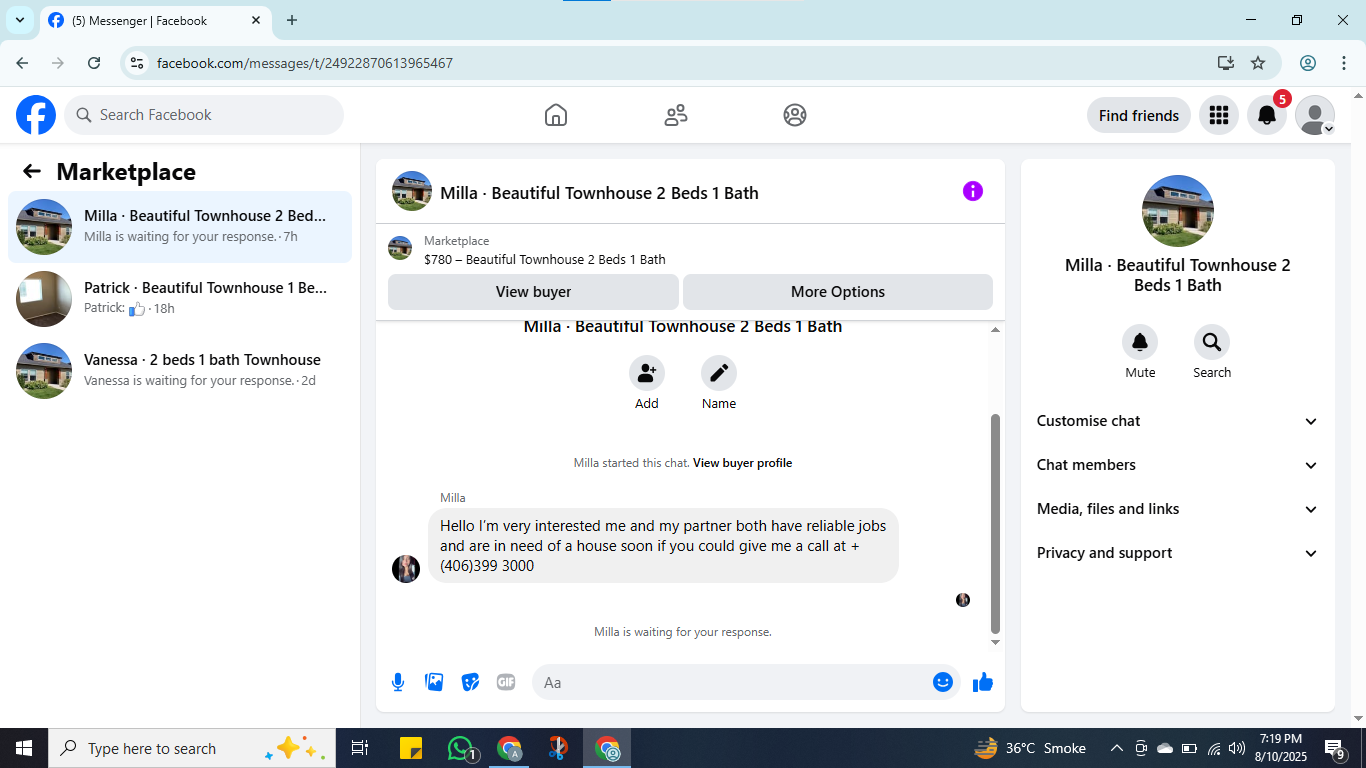Click the Find friends button
Screen dimensions: 1366x768
[1139, 115]
